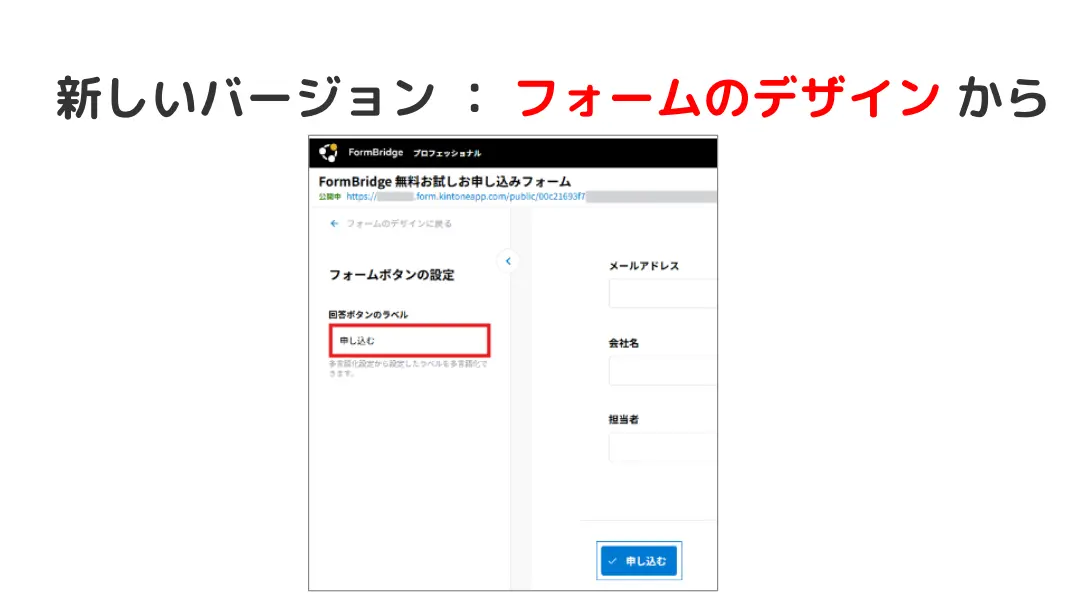Click the blue 申し込む submit button
The width and height of the screenshot is (1074, 603).
click(639, 561)
